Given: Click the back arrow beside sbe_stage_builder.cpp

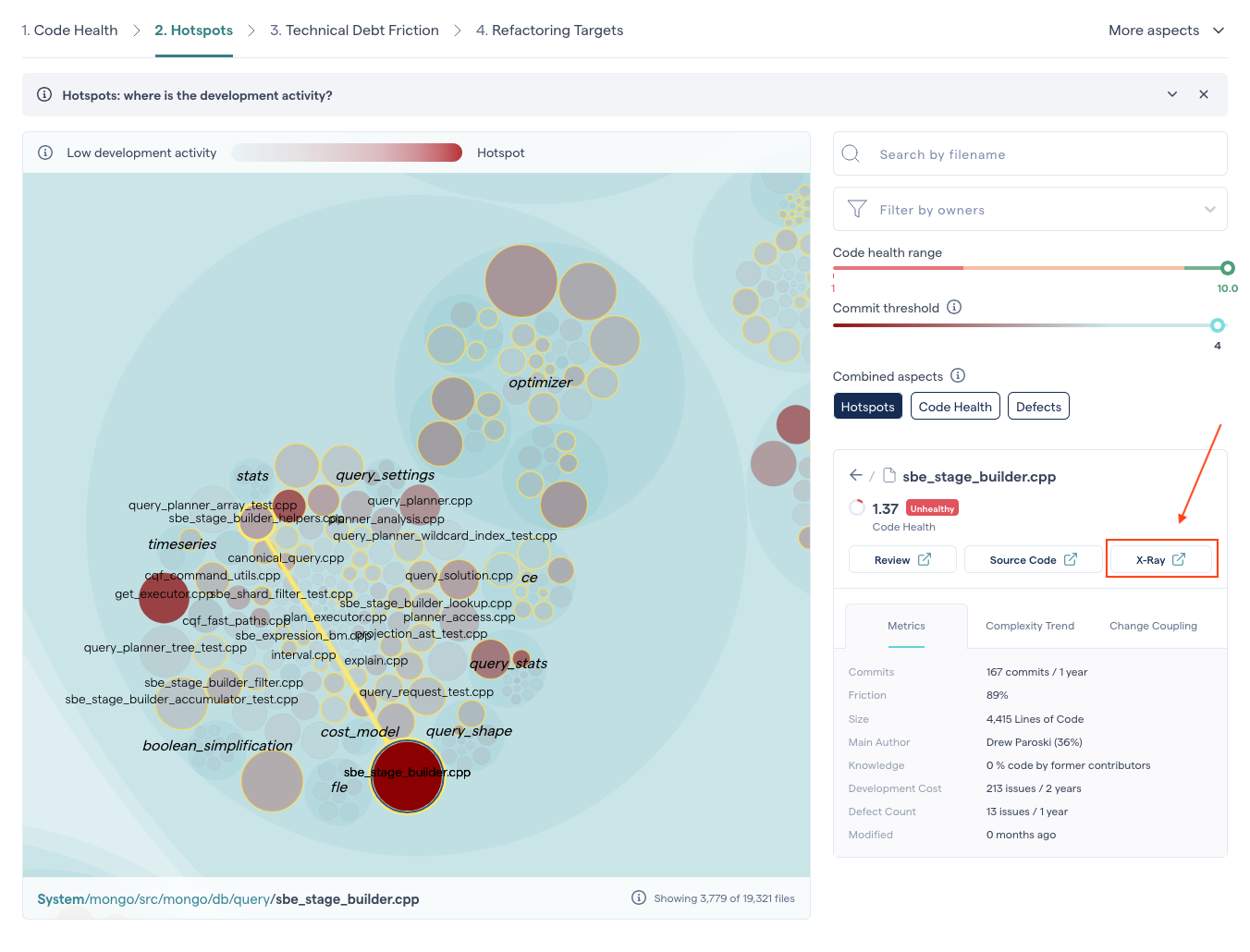Looking at the screenshot, I should coord(855,475).
